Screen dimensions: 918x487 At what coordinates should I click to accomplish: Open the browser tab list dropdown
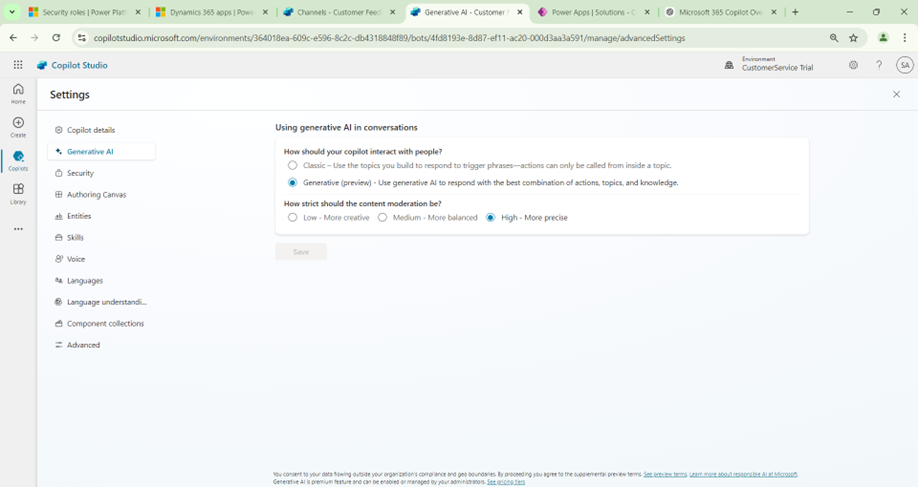pos(12,13)
